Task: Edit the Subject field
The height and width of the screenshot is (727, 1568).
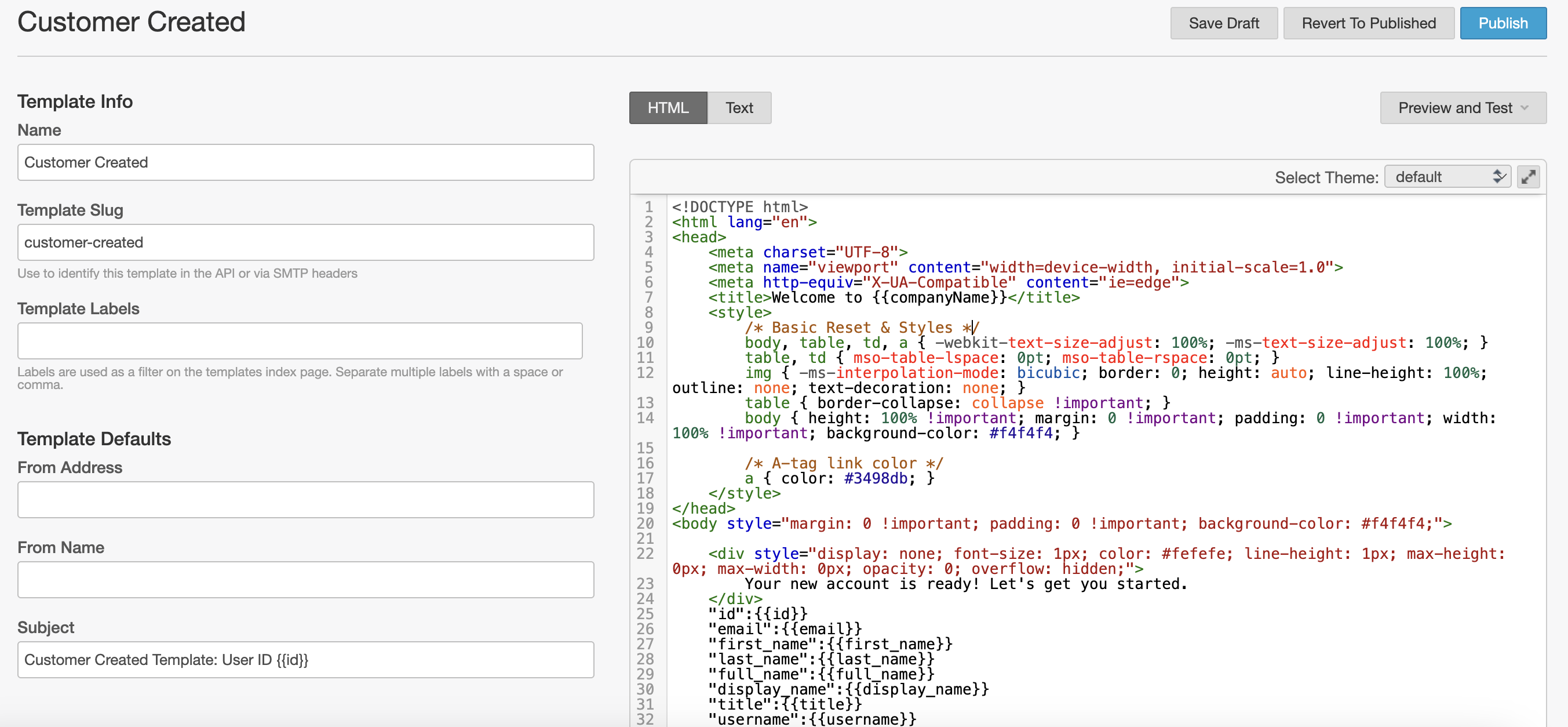Action: 305,659
